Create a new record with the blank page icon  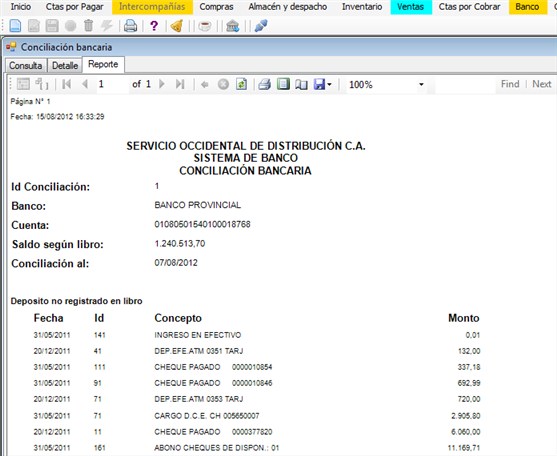[x=15, y=26]
